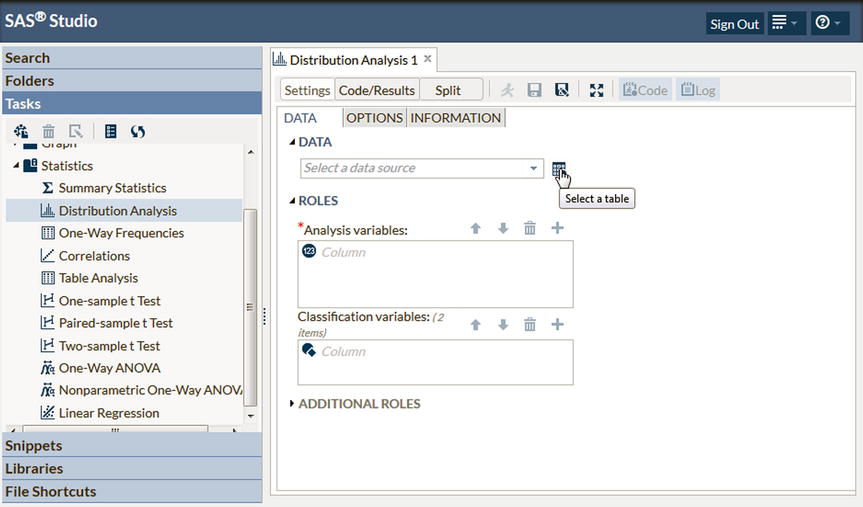
Task: Click the task tree vertical scrollbar thumb
Action: (x=250, y=307)
